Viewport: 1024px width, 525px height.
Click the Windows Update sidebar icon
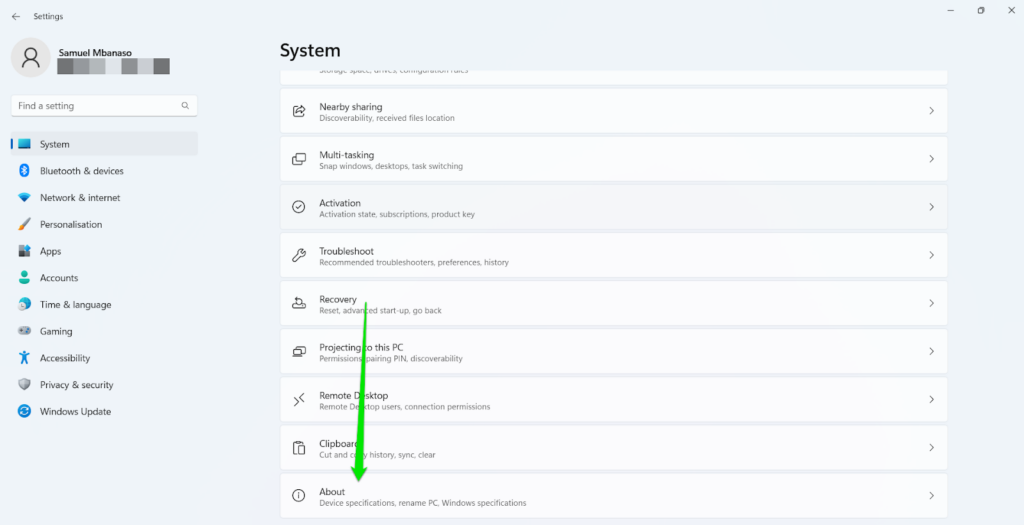point(24,411)
